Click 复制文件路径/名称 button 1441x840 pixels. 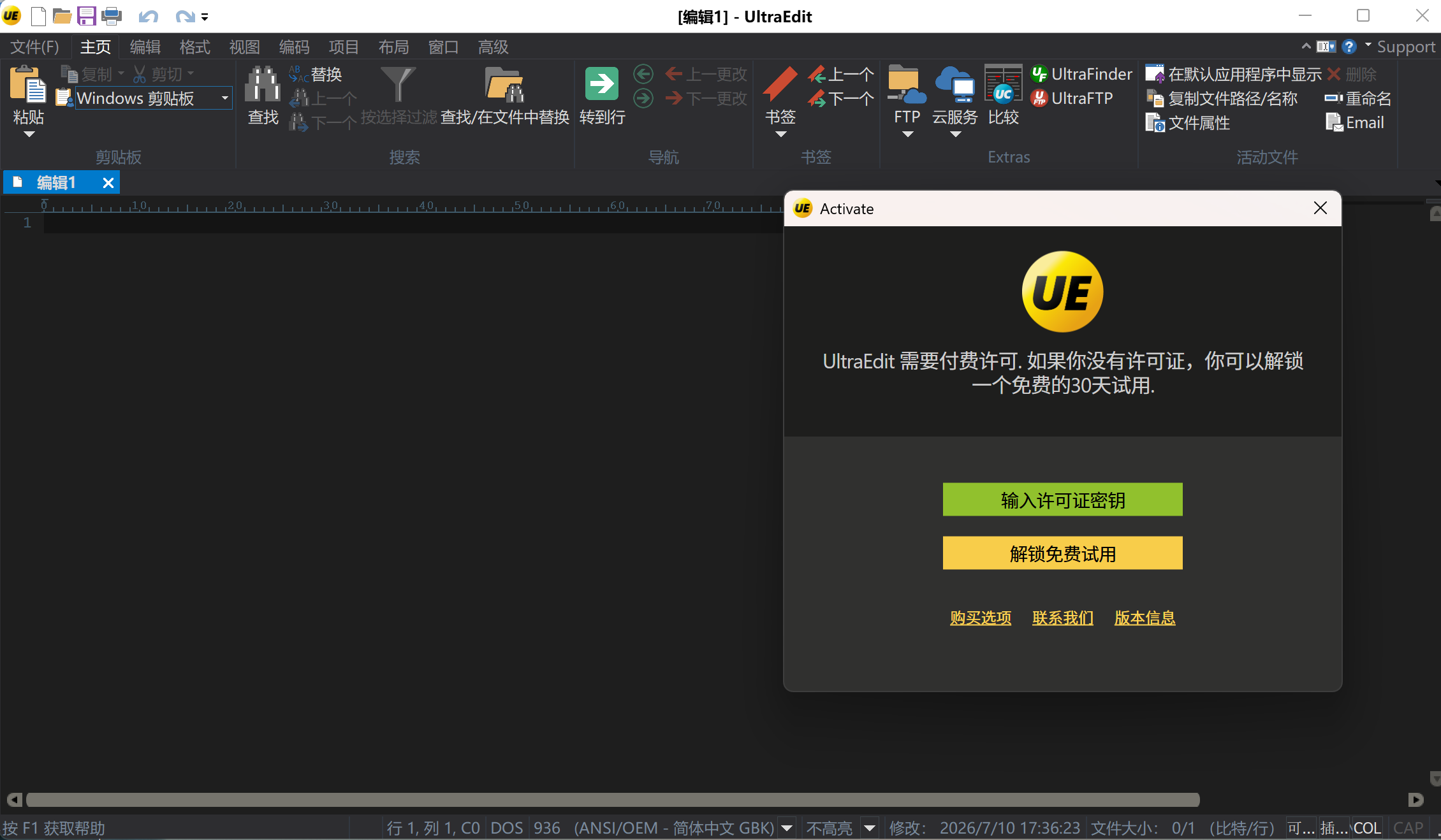click(1222, 99)
